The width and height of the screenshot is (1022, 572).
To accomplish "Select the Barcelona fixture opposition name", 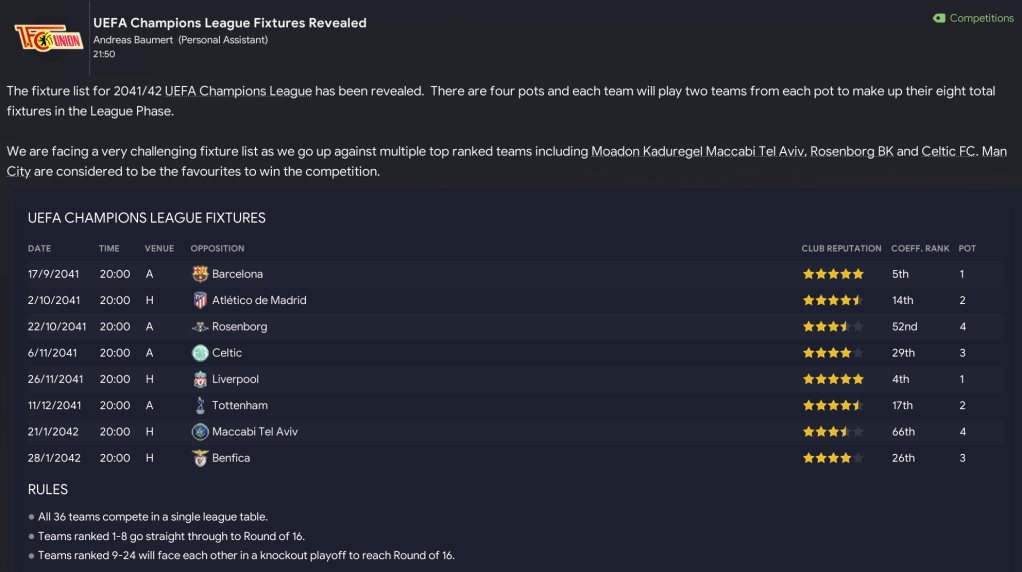I will [237, 274].
